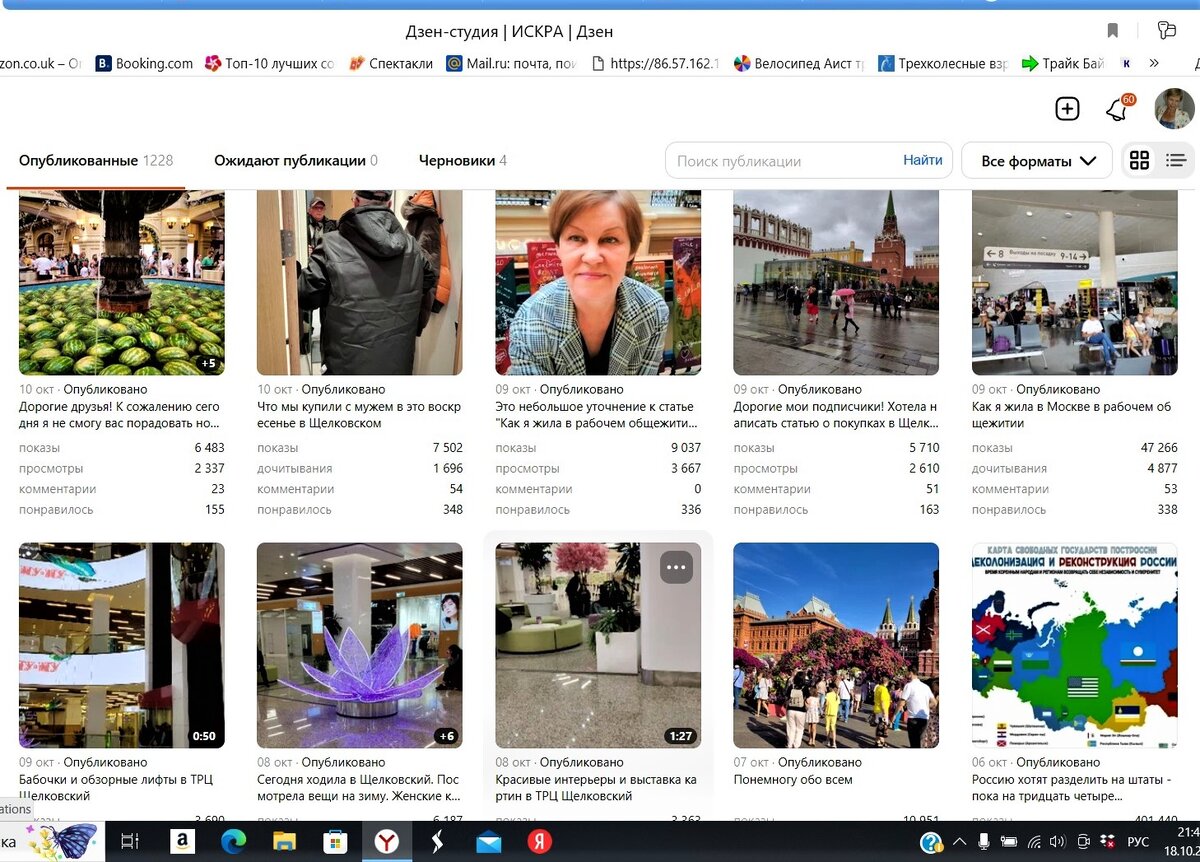This screenshot has width=1200, height=862.
Task: Open article 'Это небольшое уточнение к статье'
Action: [x=597, y=415]
